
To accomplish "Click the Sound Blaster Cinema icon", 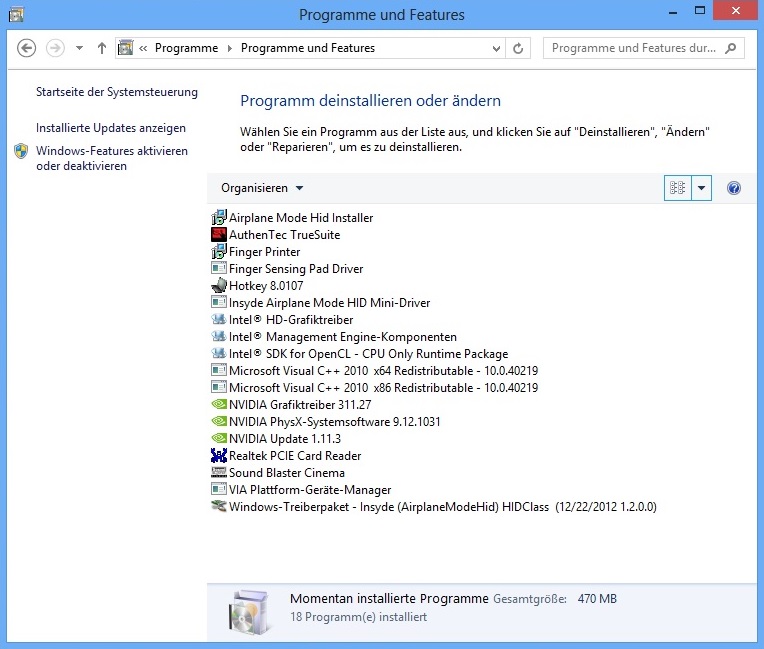I will click(x=219, y=472).
